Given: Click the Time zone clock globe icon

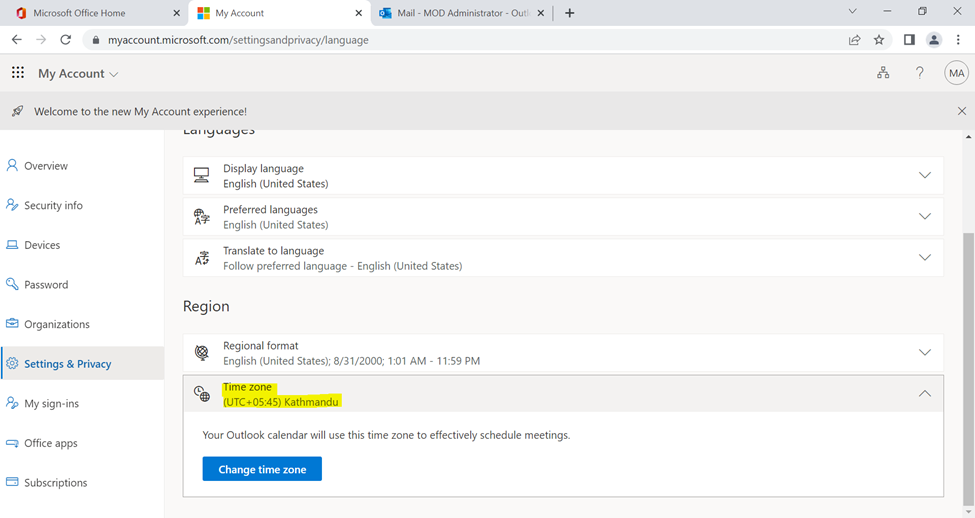Looking at the screenshot, I should [201, 394].
